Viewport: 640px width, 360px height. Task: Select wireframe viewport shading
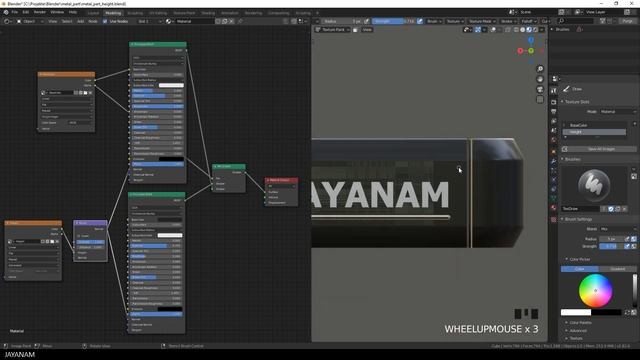click(516, 30)
